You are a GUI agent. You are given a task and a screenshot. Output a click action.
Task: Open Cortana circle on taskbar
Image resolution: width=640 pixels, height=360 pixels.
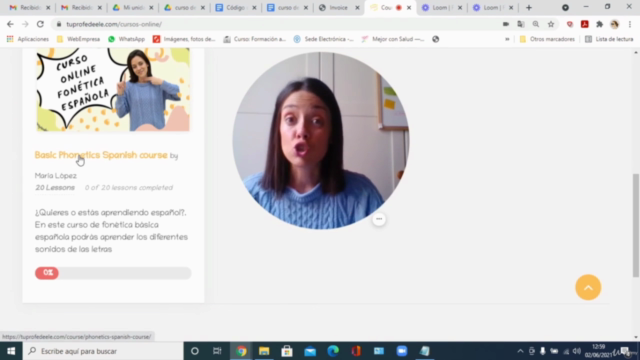(195, 351)
